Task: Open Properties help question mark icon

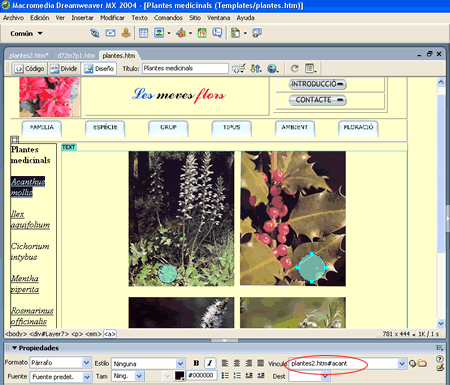Action: click(x=440, y=359)
